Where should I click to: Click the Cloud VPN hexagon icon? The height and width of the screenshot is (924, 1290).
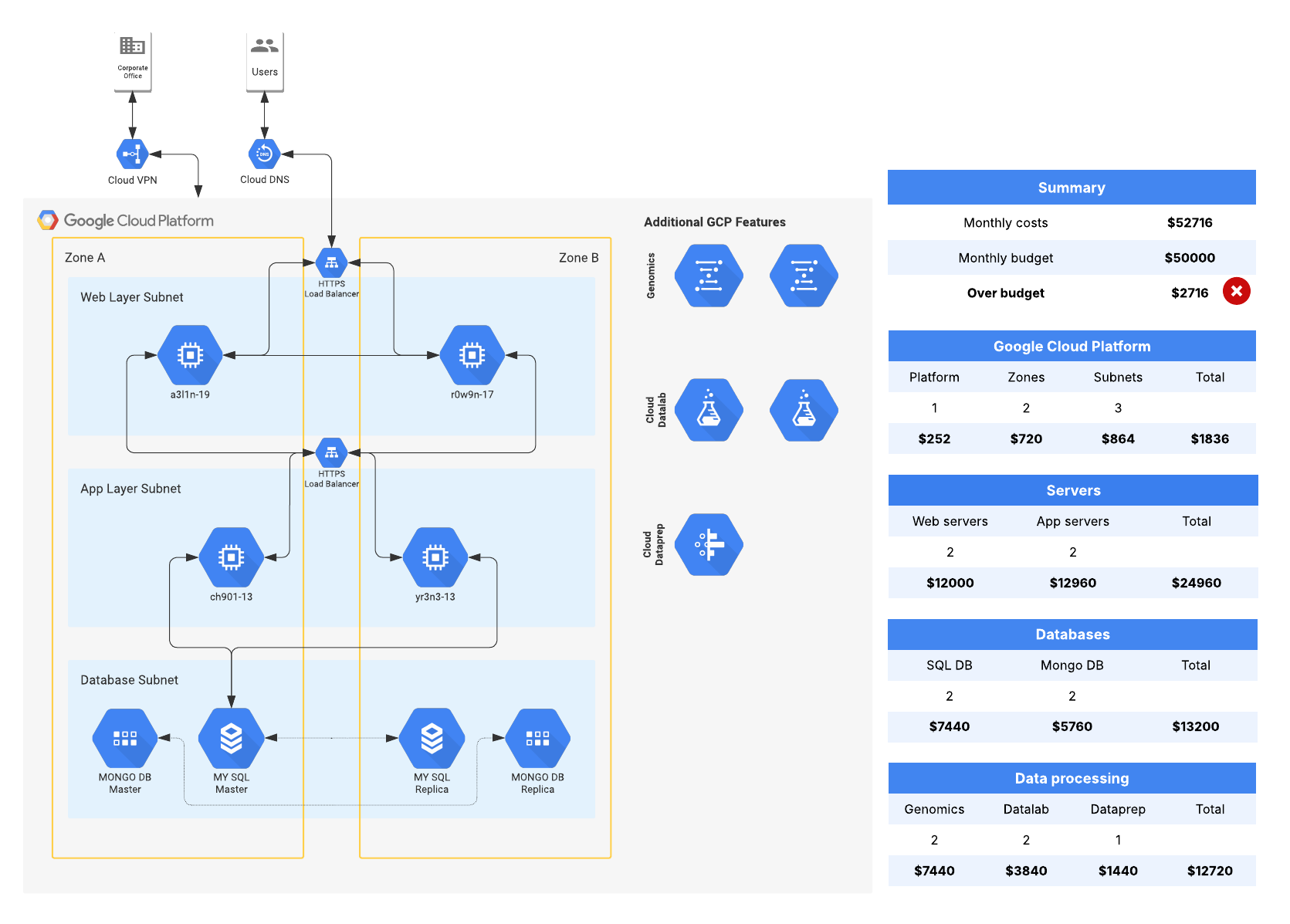[132, 154]
